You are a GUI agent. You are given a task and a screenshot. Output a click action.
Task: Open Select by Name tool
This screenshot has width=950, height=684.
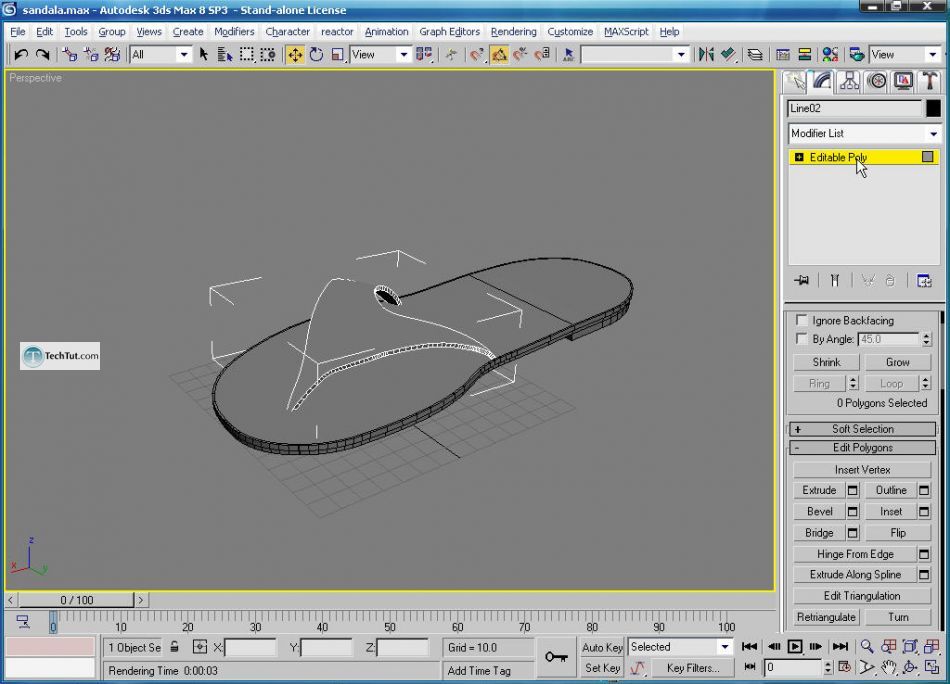coord(225,55)
